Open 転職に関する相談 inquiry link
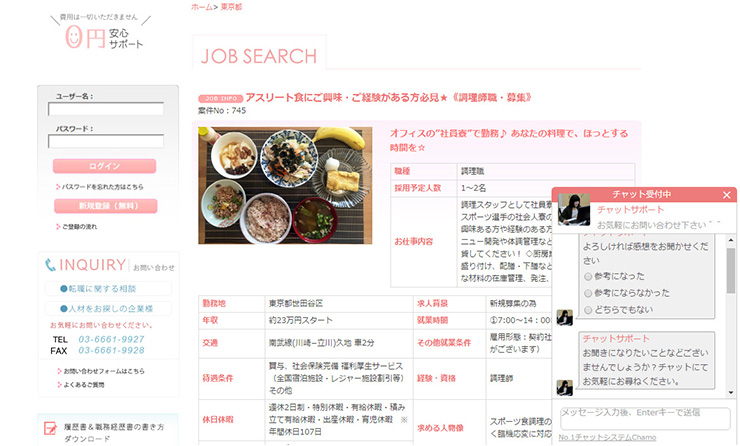This screenshot has width=740, height=446. [x=108, y=288]
